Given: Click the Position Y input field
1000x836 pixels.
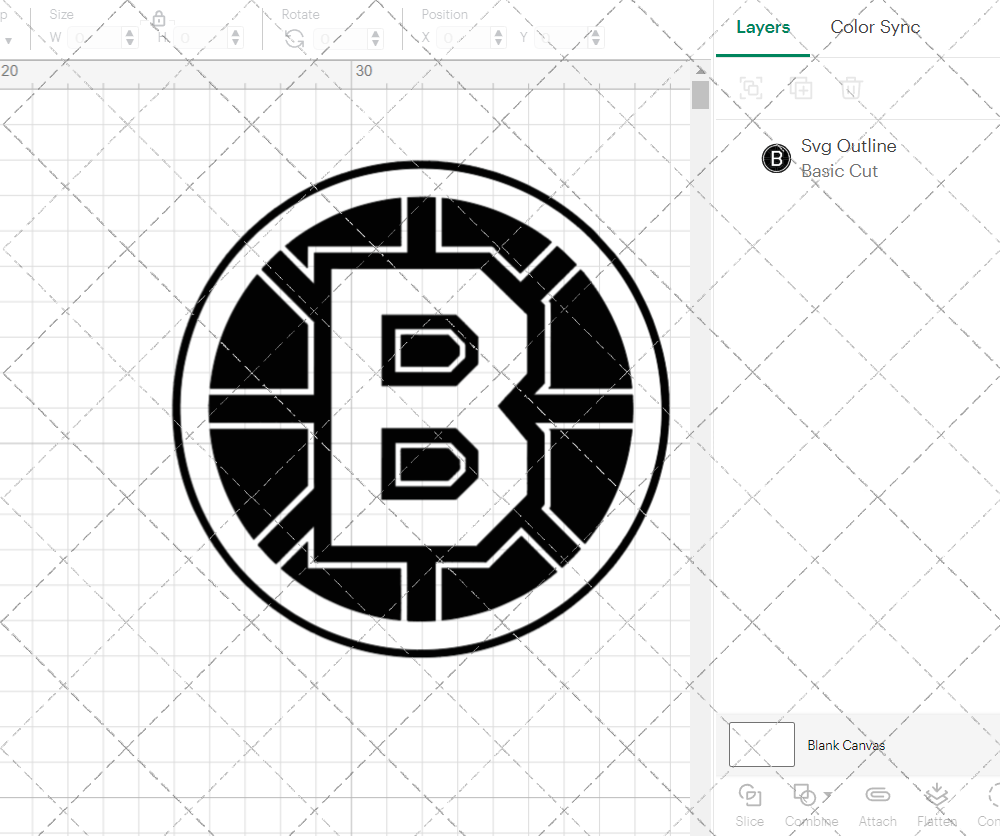Looking at the screenshot, I should point(561,38).
